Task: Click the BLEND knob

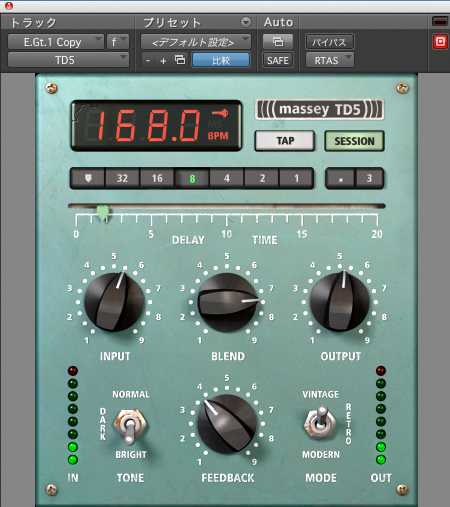Action: pyautogui.click(x=227, y=303)
